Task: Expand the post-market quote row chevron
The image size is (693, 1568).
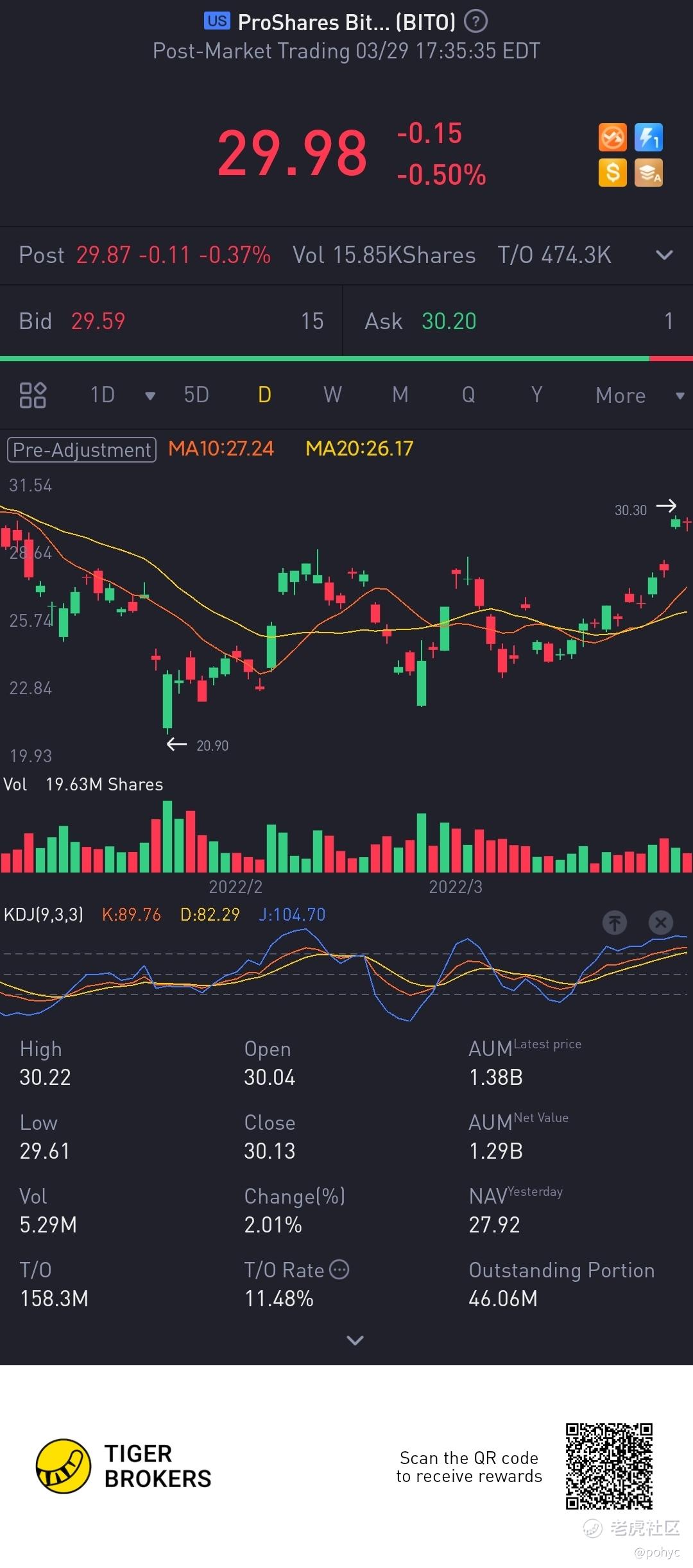Action: click(x=665, y=255)
